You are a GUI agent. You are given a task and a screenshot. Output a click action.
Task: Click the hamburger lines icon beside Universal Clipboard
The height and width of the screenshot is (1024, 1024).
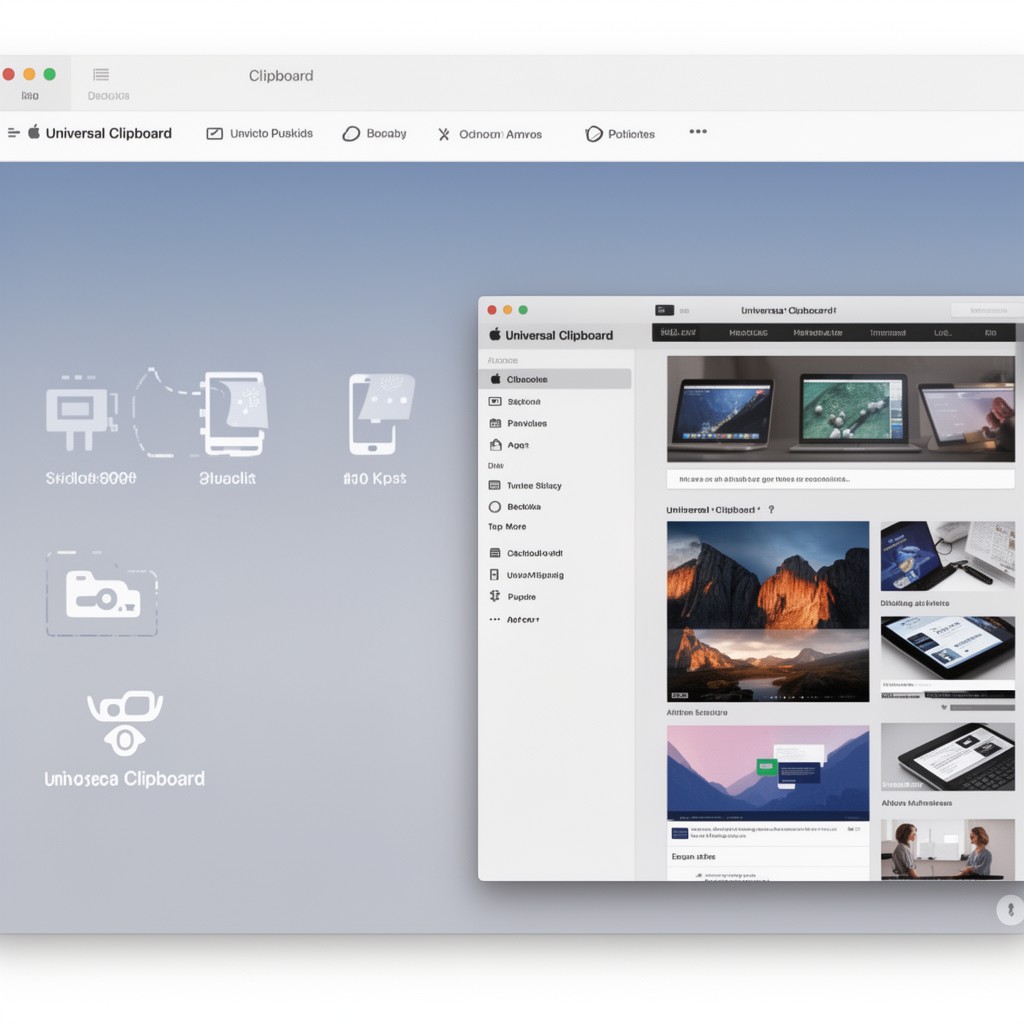(14, 133)
